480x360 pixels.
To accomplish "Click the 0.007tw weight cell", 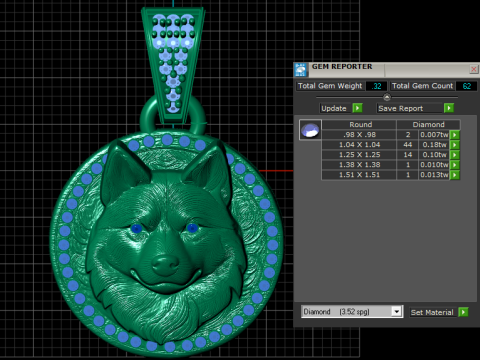I will 434,135.
